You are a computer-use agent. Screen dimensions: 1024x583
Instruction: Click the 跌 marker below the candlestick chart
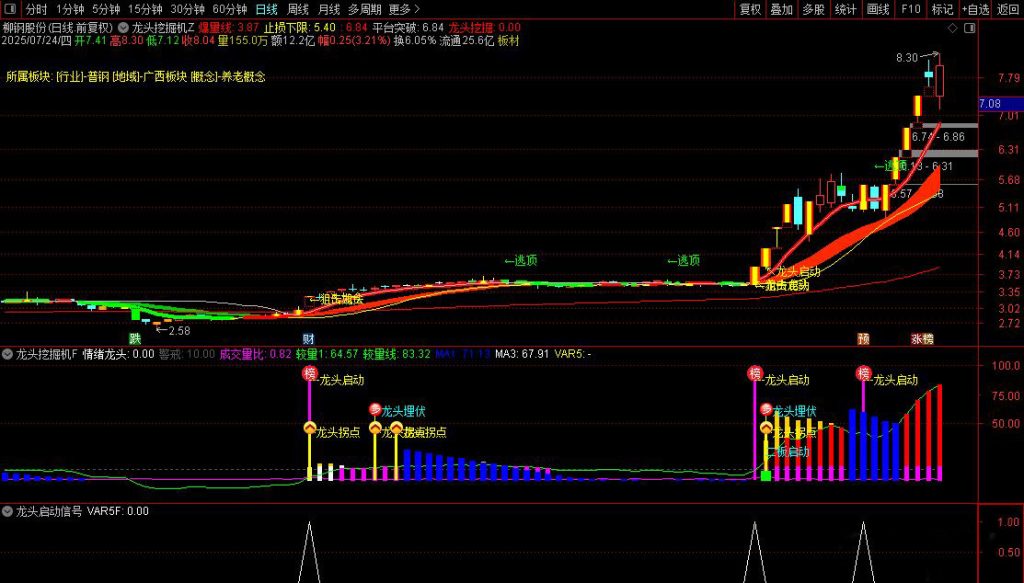134,339
